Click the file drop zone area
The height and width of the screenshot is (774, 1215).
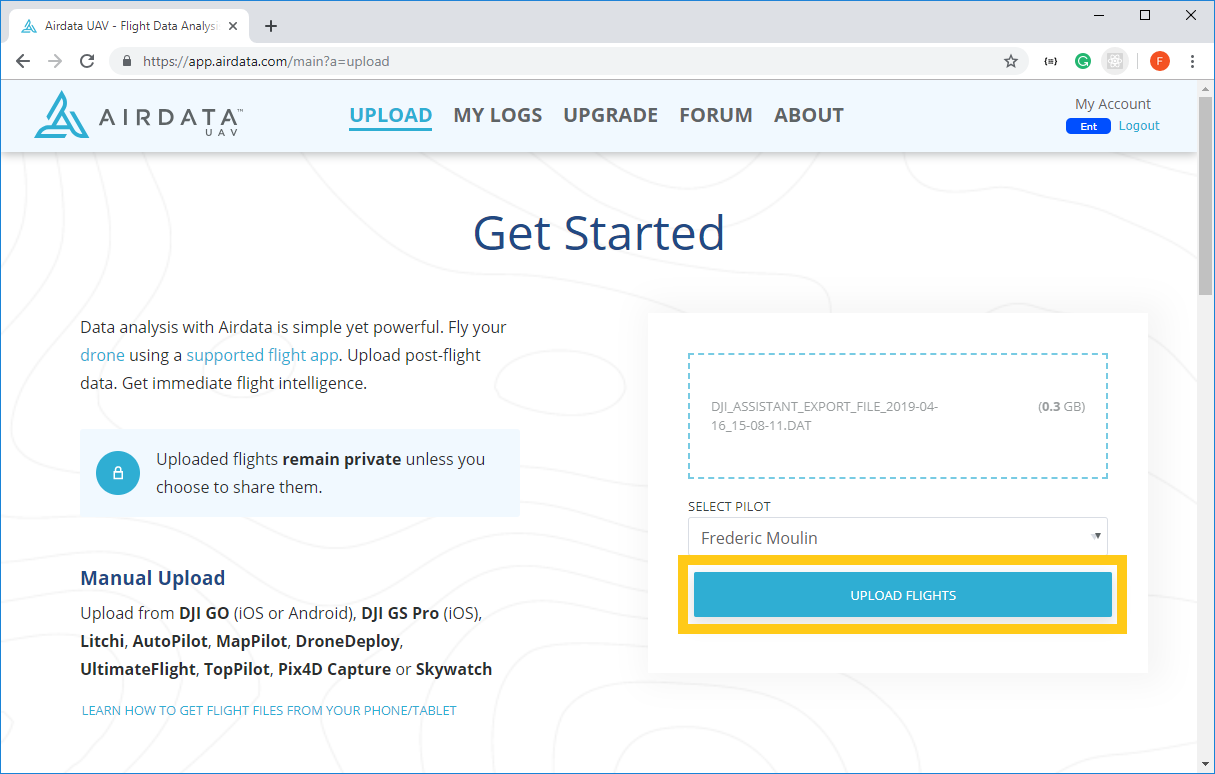pyautogui.click(x=897, y=416)
